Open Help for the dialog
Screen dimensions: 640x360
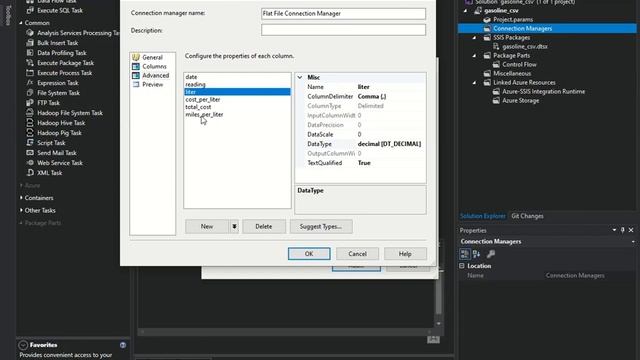pyautogui.click(x=405, y=253)
